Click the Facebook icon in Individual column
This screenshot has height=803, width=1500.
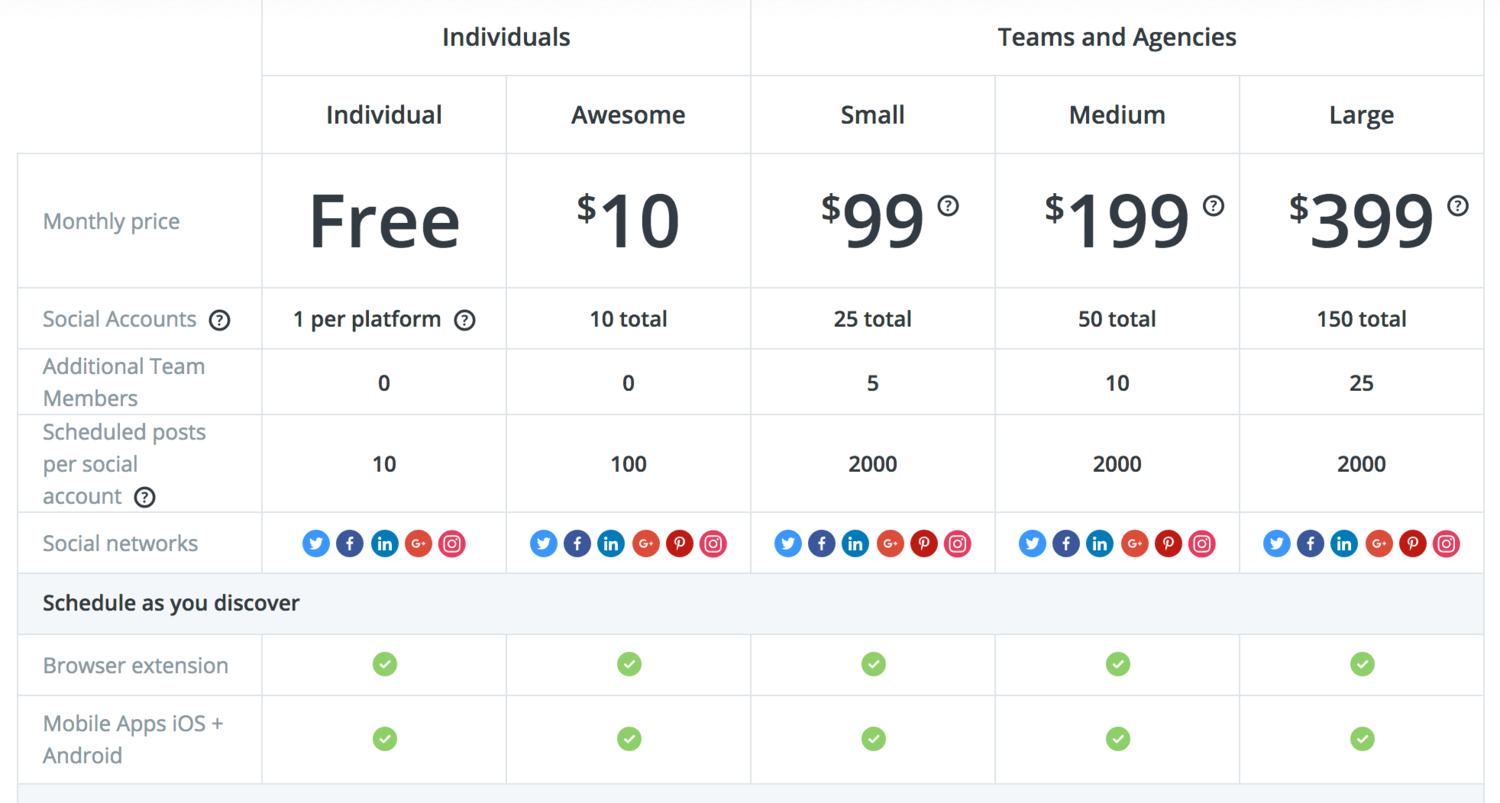[x=350, y=544]
